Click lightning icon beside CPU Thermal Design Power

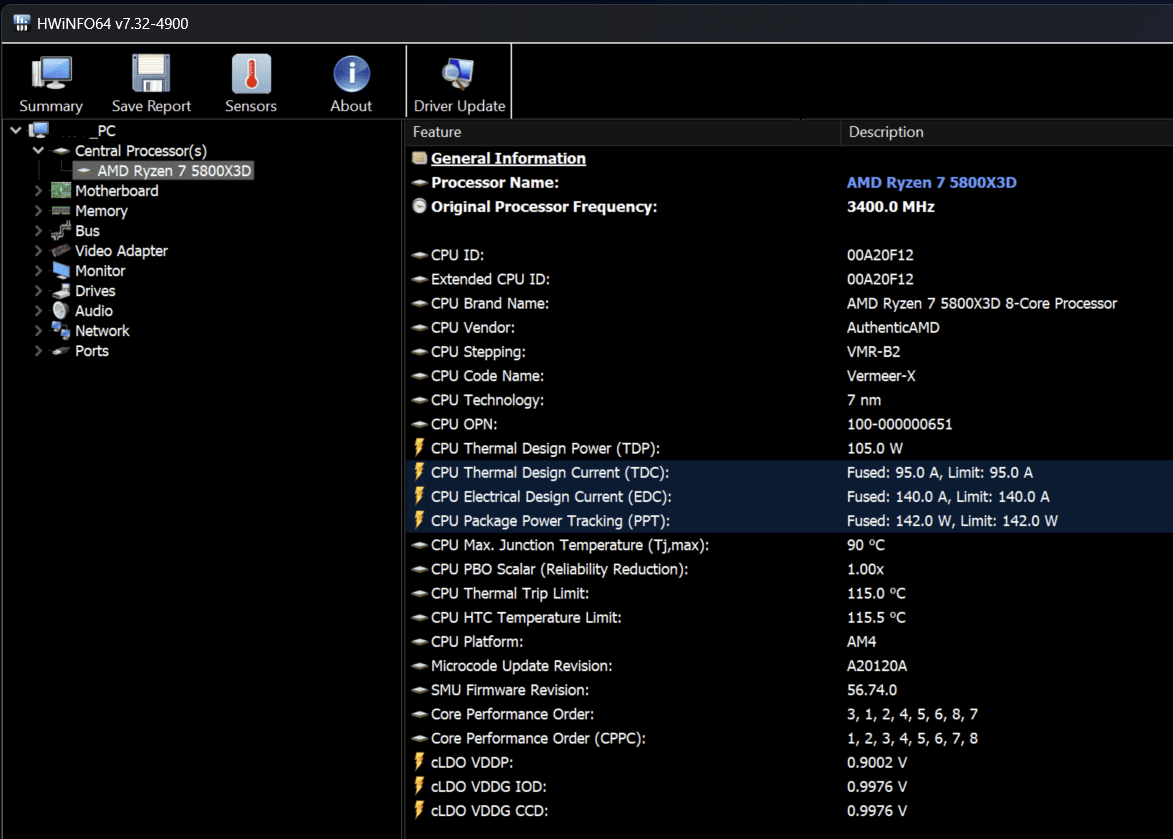tap(419, 447)
